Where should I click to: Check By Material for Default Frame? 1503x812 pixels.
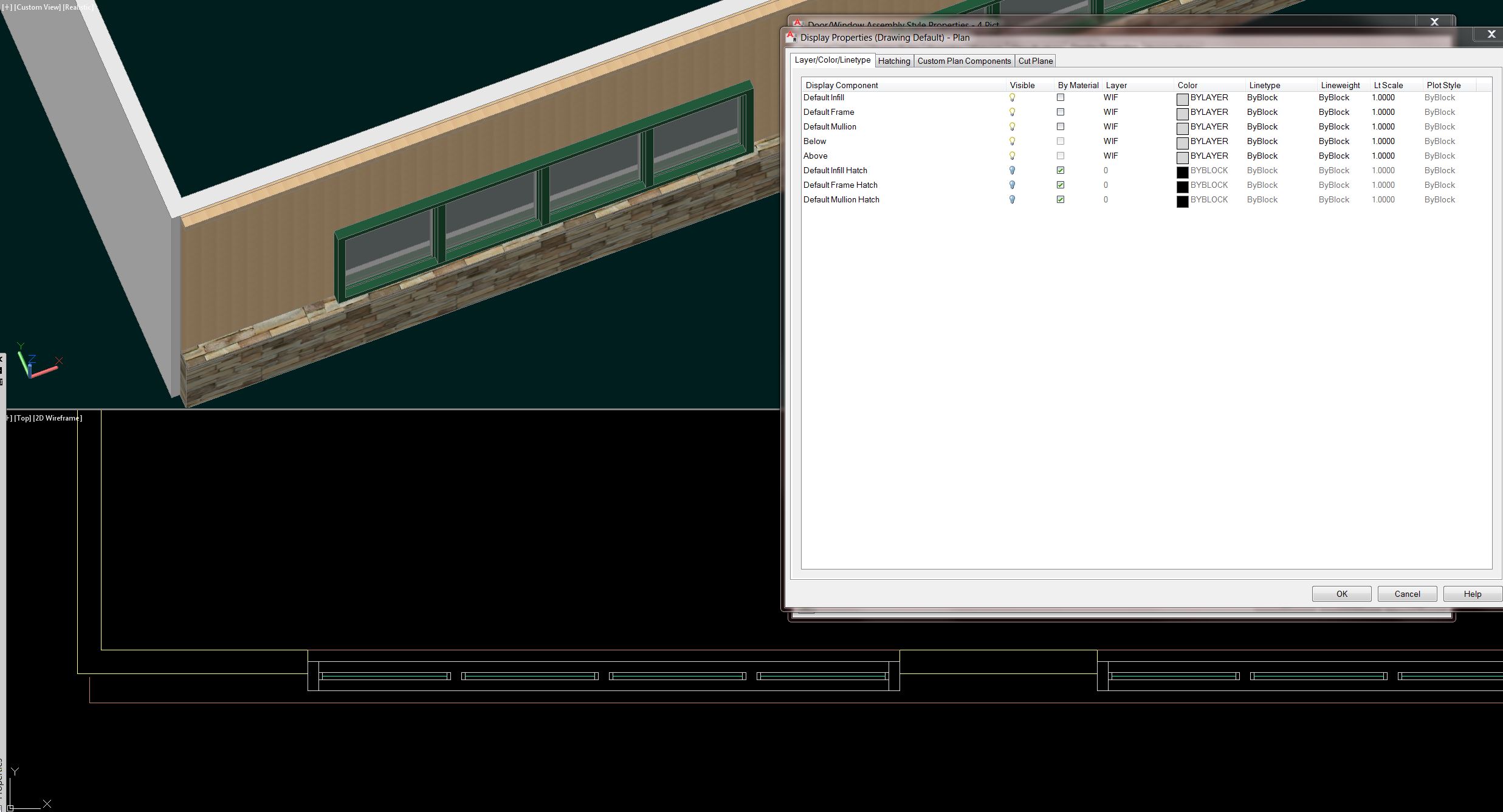(1061, 112)
